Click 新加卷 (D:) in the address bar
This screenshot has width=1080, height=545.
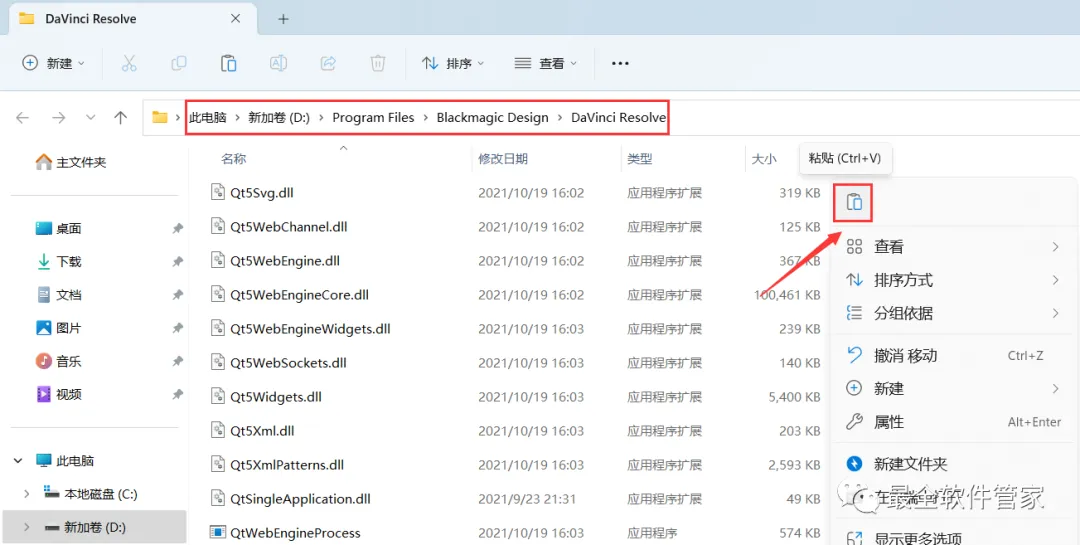[279, 118]
